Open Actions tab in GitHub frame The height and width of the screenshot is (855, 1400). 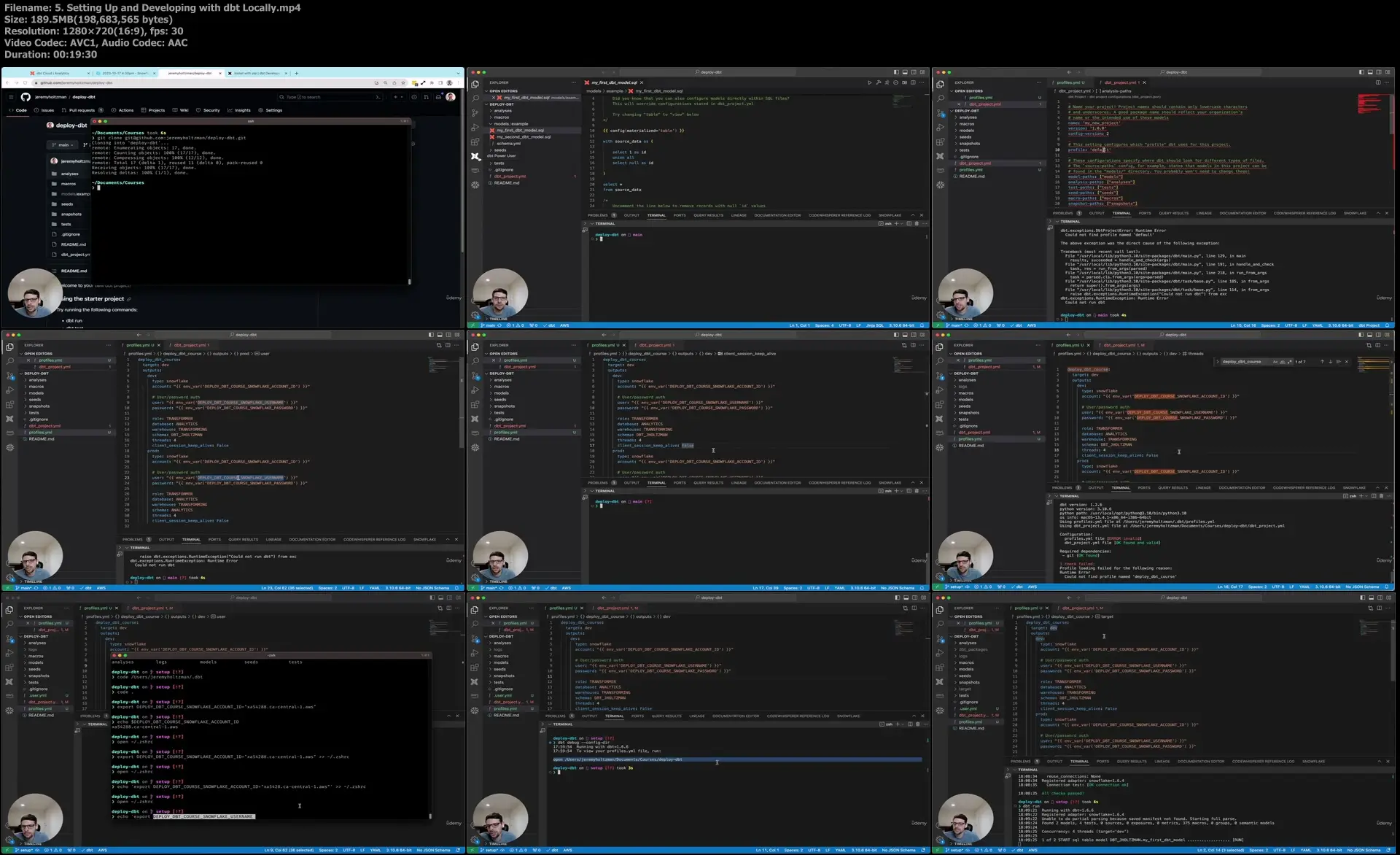pos(122,110)
